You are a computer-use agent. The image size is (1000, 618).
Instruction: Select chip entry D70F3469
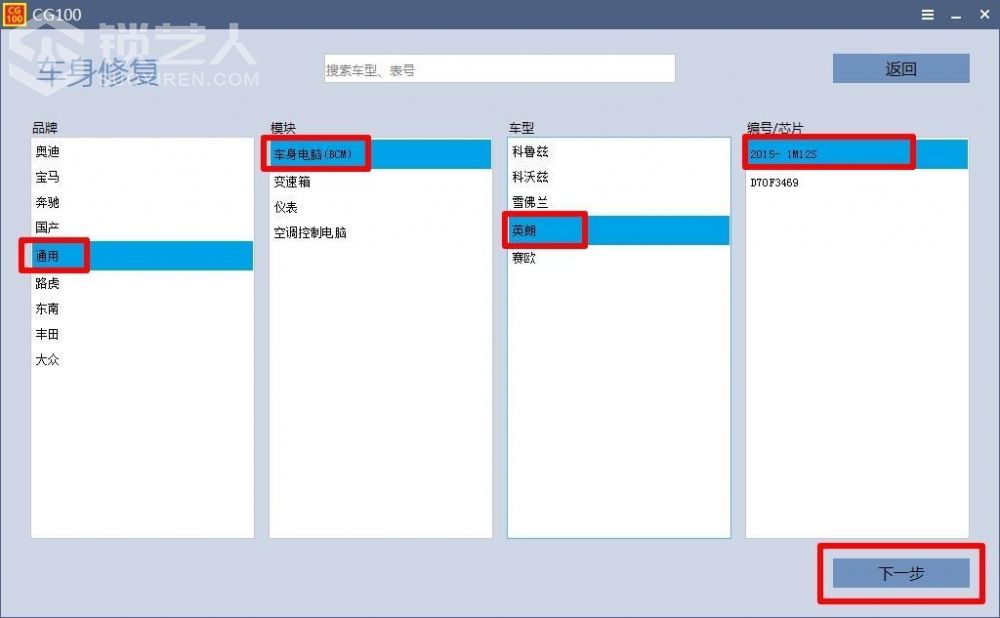click(x=857, y=183)
